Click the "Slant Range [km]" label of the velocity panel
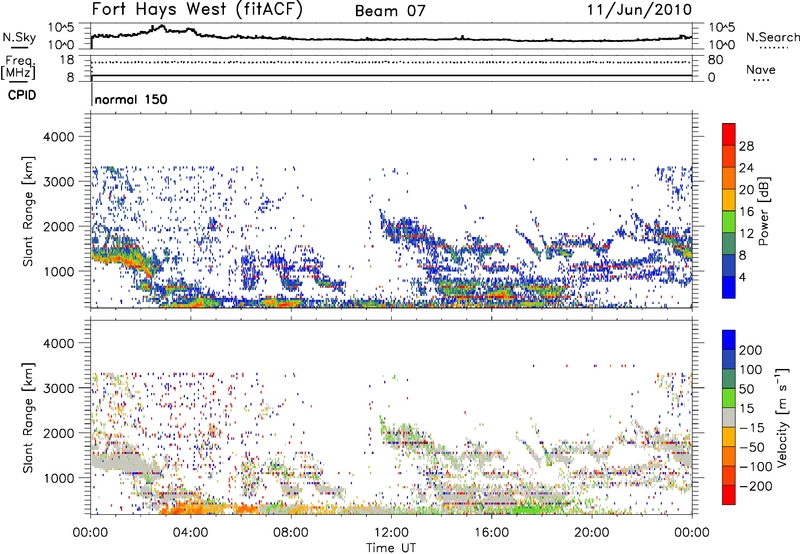 point(28,417)
